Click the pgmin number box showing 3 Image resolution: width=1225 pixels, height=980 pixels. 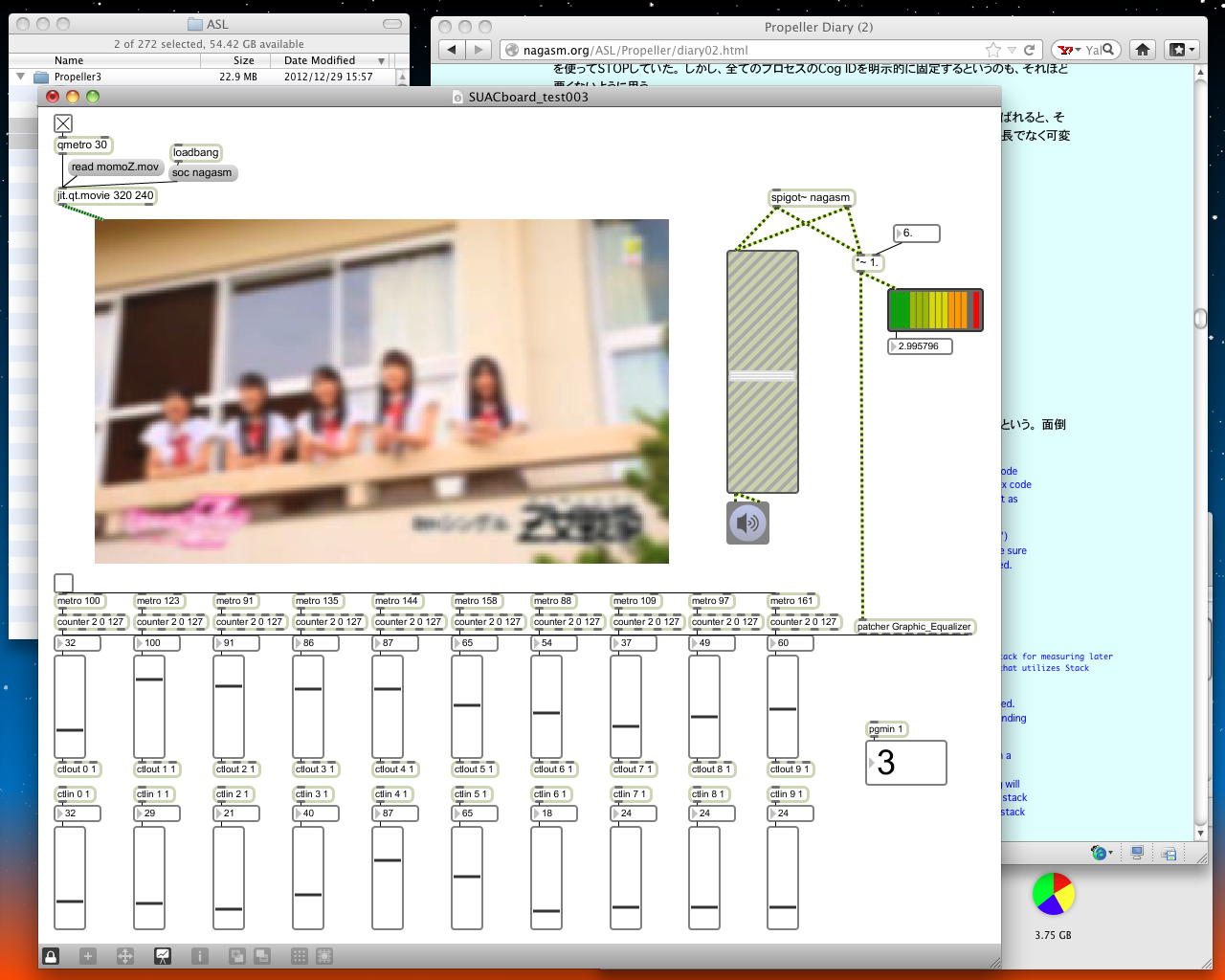tap(905, 763)
